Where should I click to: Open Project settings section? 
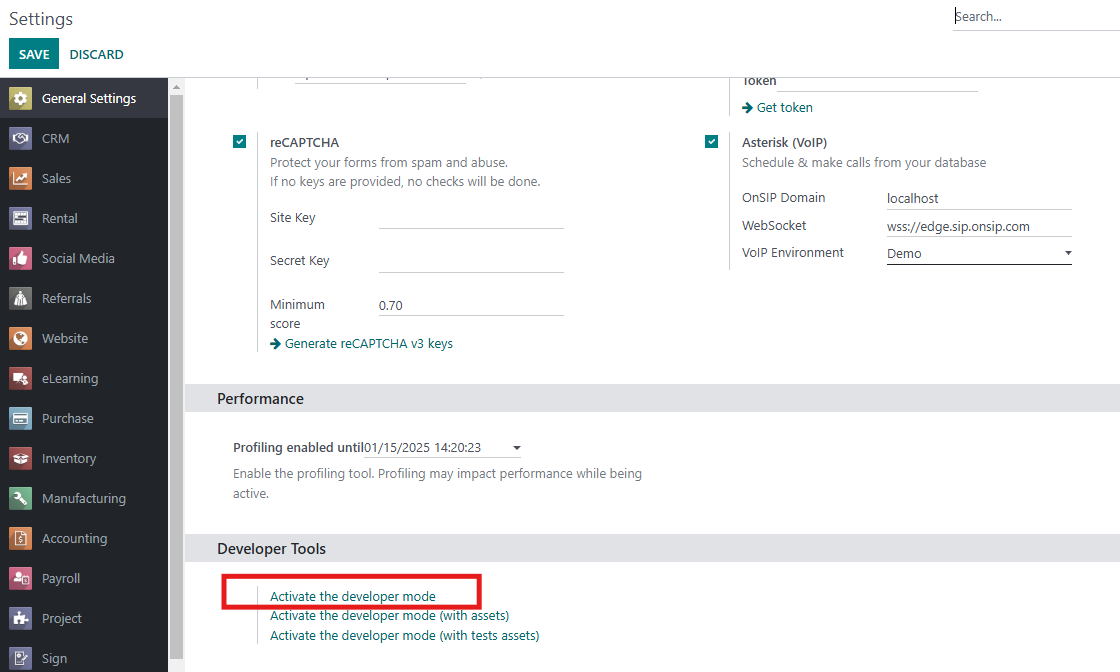click(84, 618)
